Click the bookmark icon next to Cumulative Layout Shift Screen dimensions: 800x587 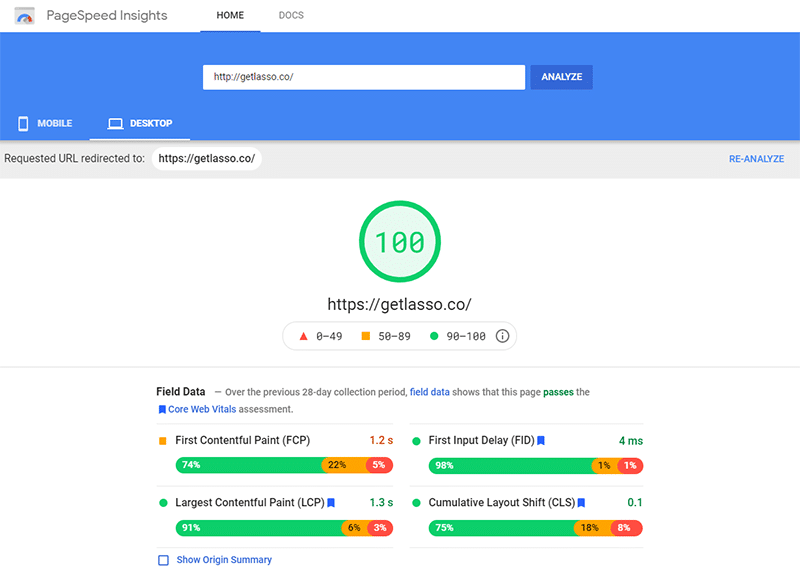(x=581, y=503)
